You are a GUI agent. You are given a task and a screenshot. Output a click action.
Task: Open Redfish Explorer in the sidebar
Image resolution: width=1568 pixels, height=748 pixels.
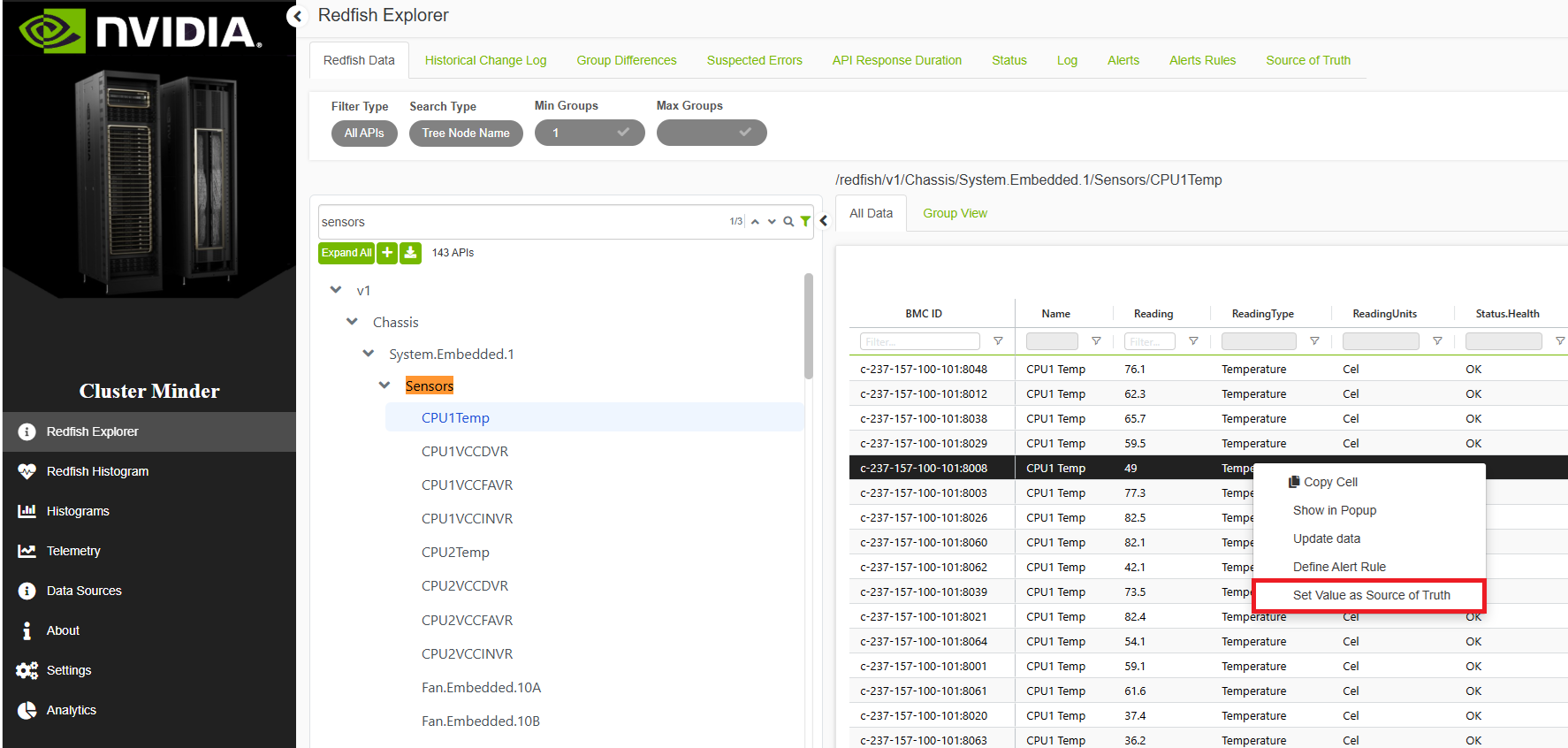tap(149, 431)
